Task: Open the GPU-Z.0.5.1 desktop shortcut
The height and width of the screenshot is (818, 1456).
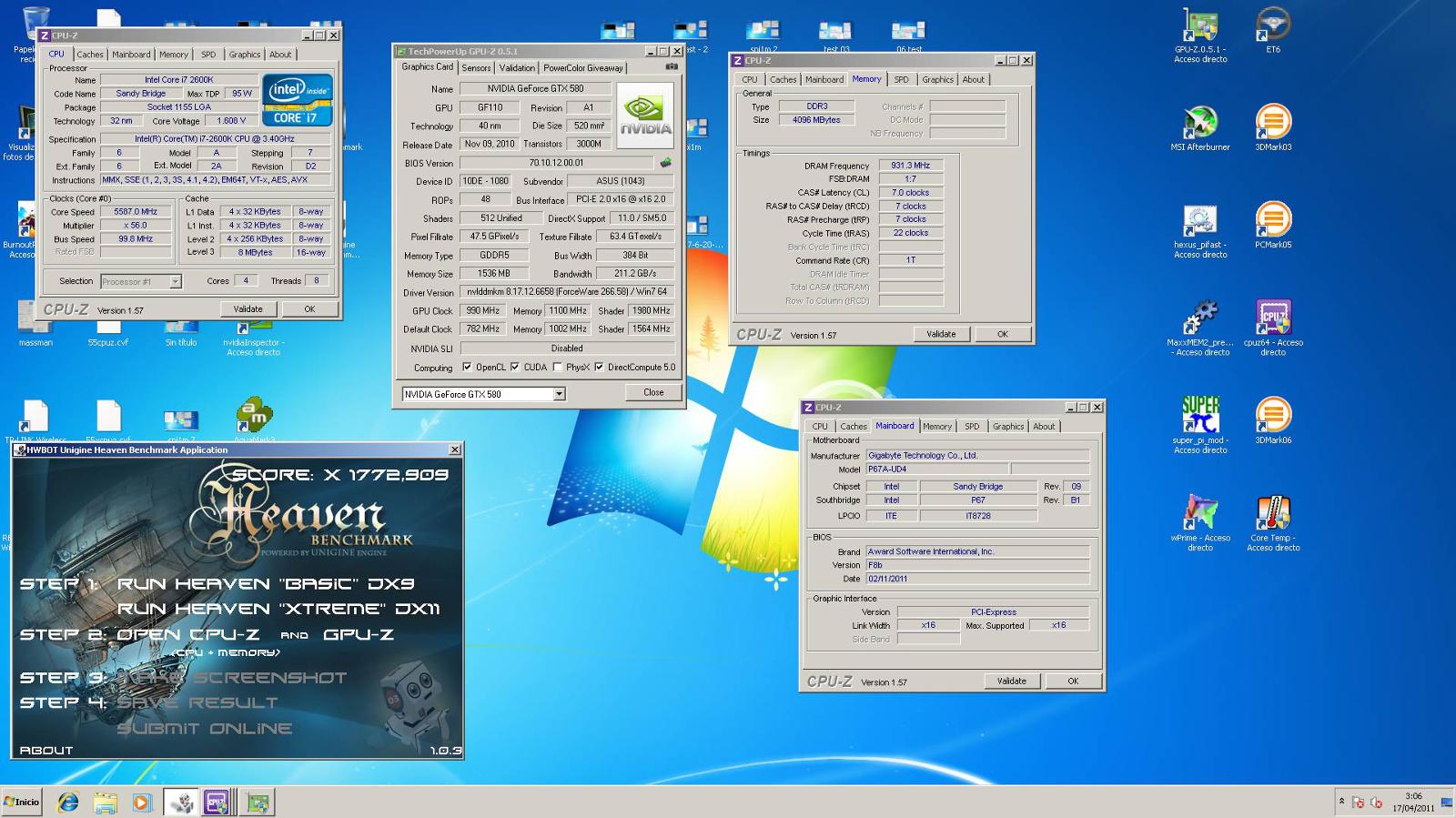Action: (x=1200, y=35)
